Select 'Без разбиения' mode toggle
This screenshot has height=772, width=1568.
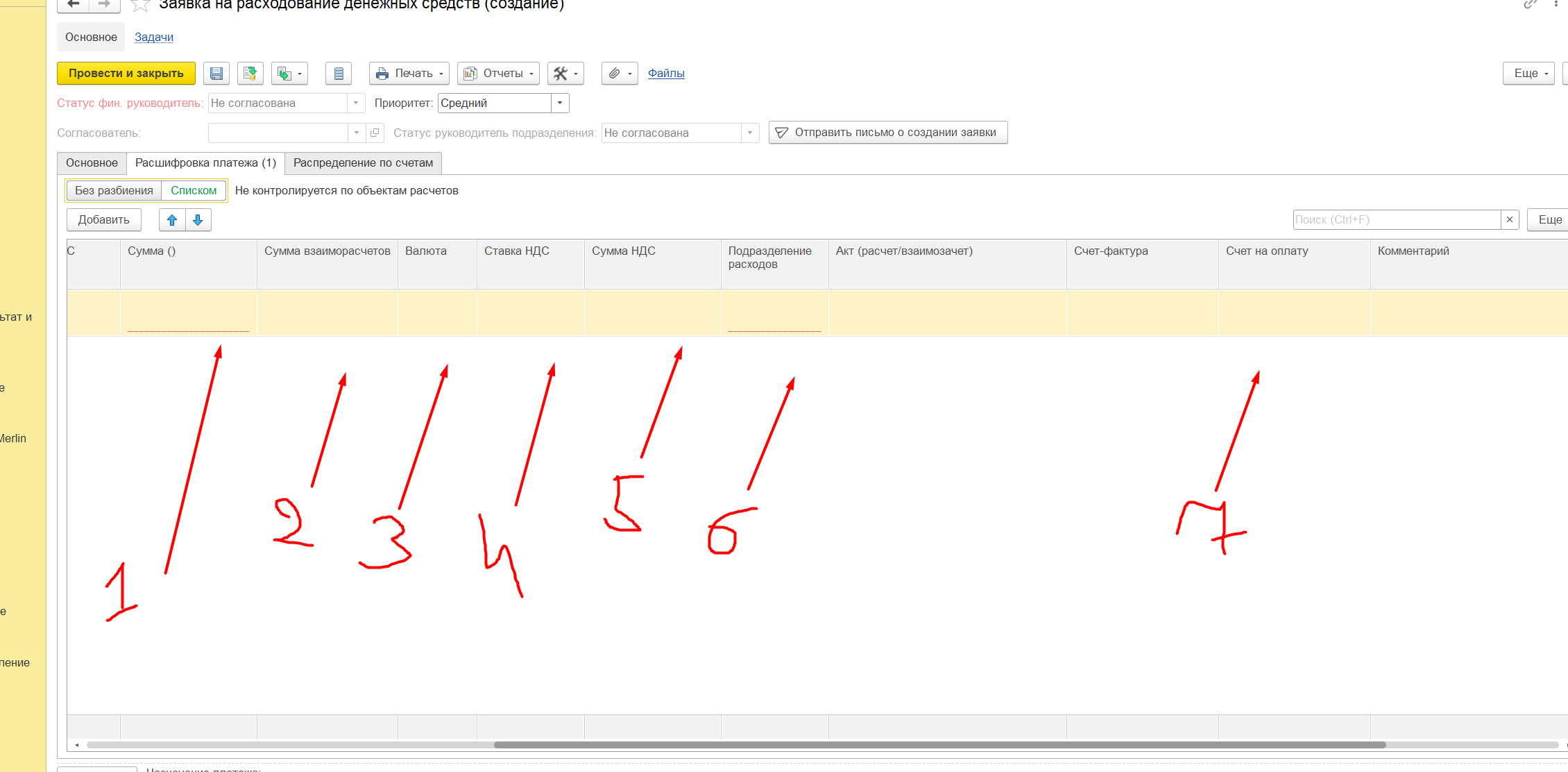tap(114, 191)
